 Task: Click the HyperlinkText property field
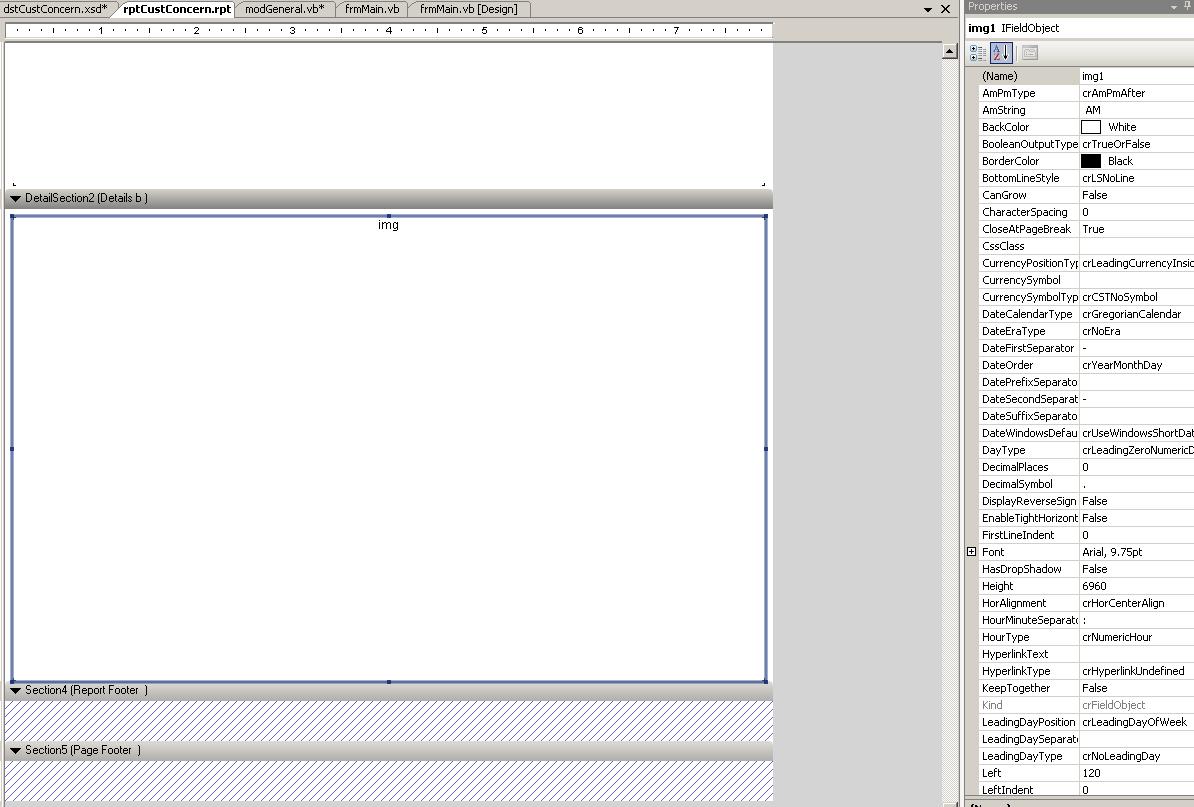click(x=1137, y=654)
